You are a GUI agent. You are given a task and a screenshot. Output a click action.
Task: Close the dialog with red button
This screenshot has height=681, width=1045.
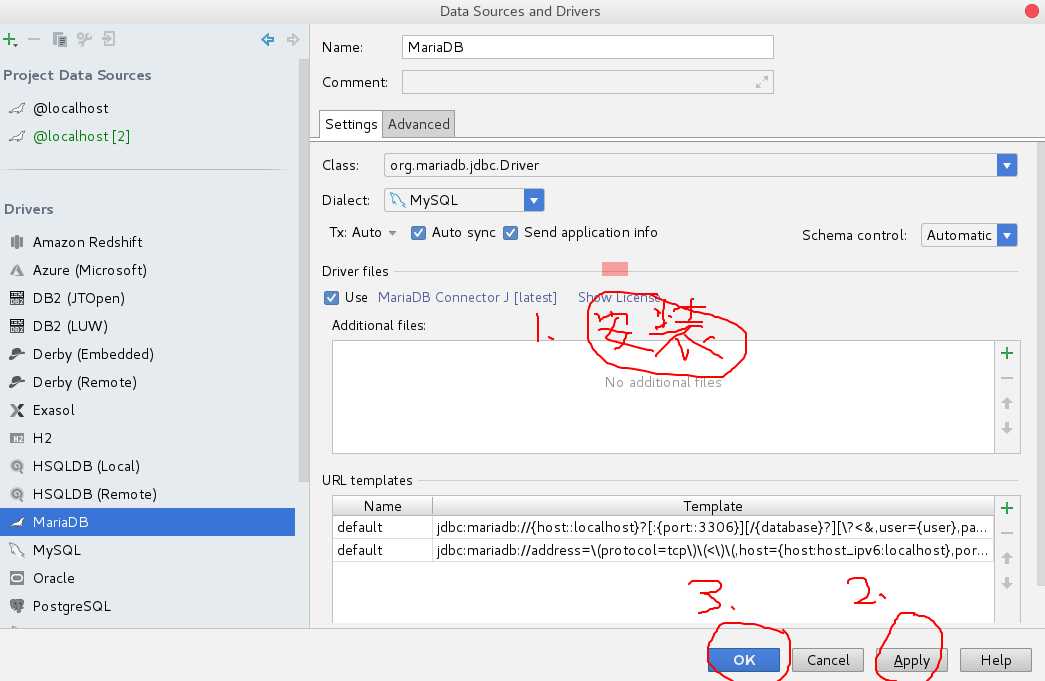1032,11
